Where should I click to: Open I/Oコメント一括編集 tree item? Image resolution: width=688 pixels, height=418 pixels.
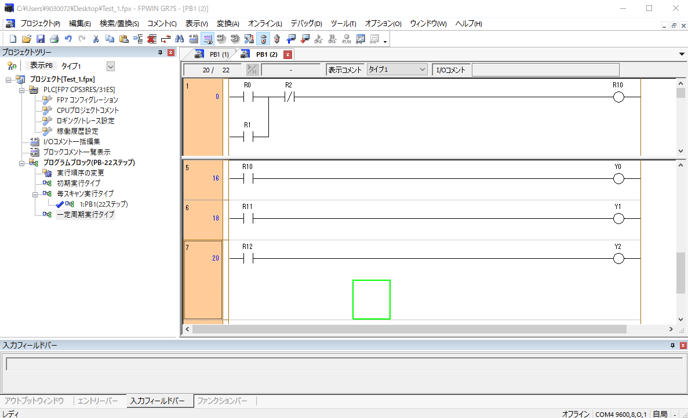(x=72, y=142)
